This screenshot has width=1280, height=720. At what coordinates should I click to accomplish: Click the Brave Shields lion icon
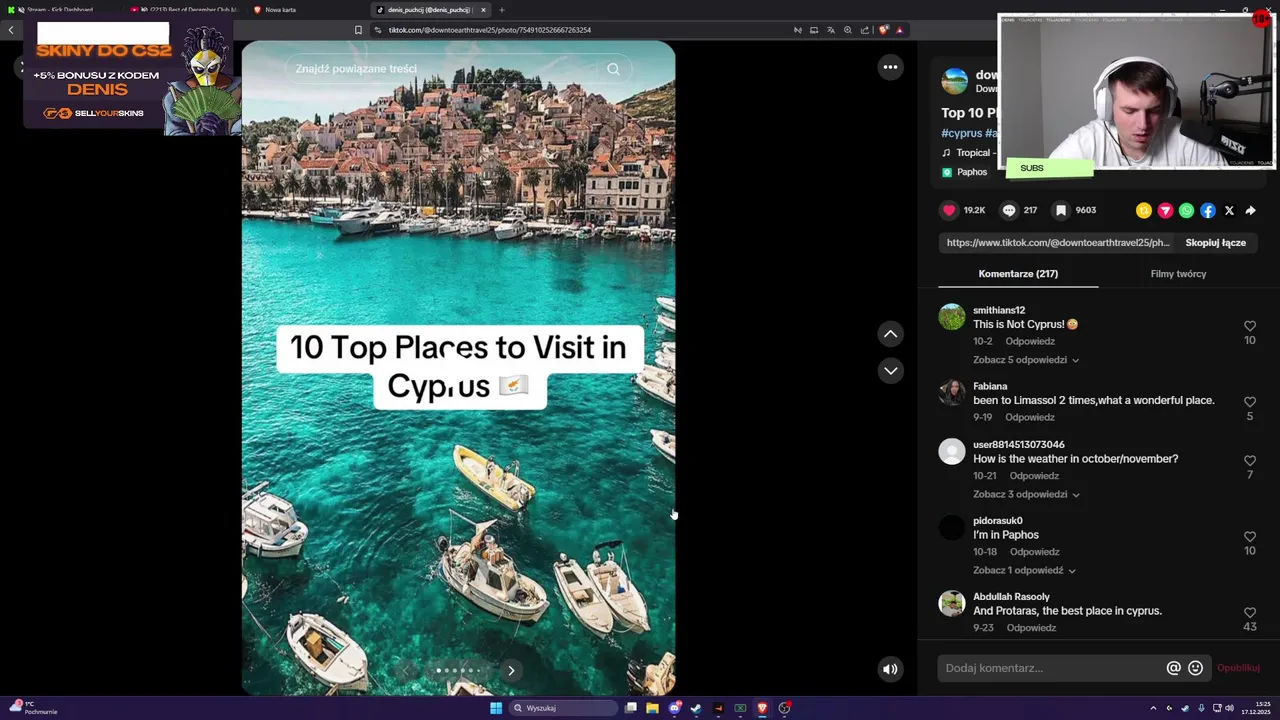tap(883, 30)
